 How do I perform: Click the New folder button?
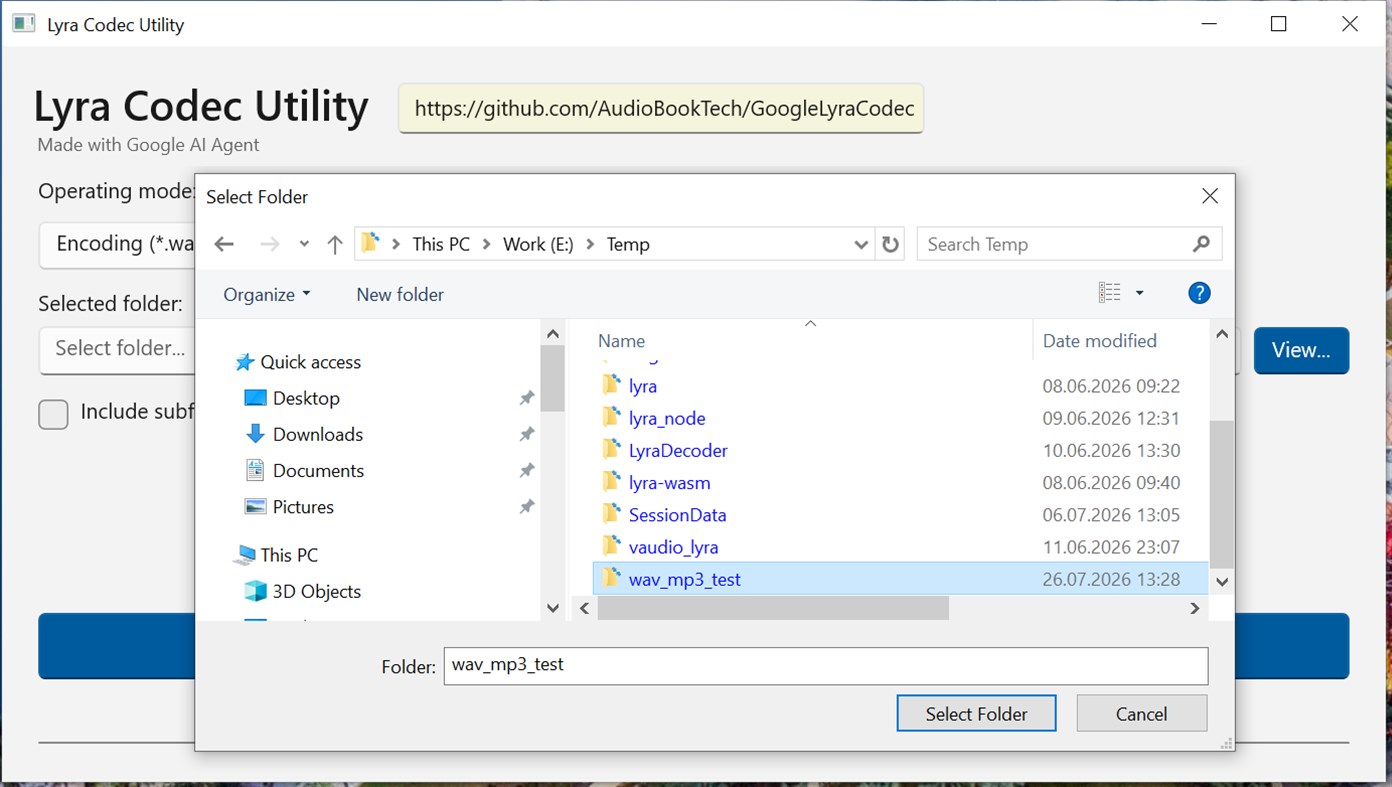pos(400,294)
